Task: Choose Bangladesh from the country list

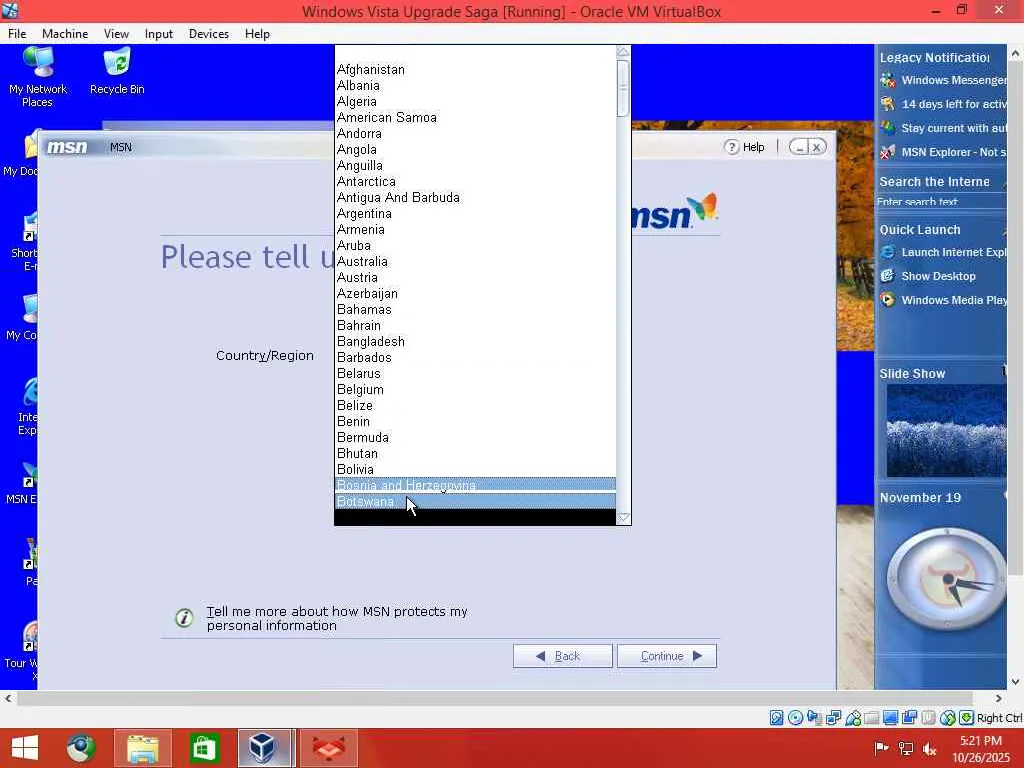Action: [x=475, y=342]
